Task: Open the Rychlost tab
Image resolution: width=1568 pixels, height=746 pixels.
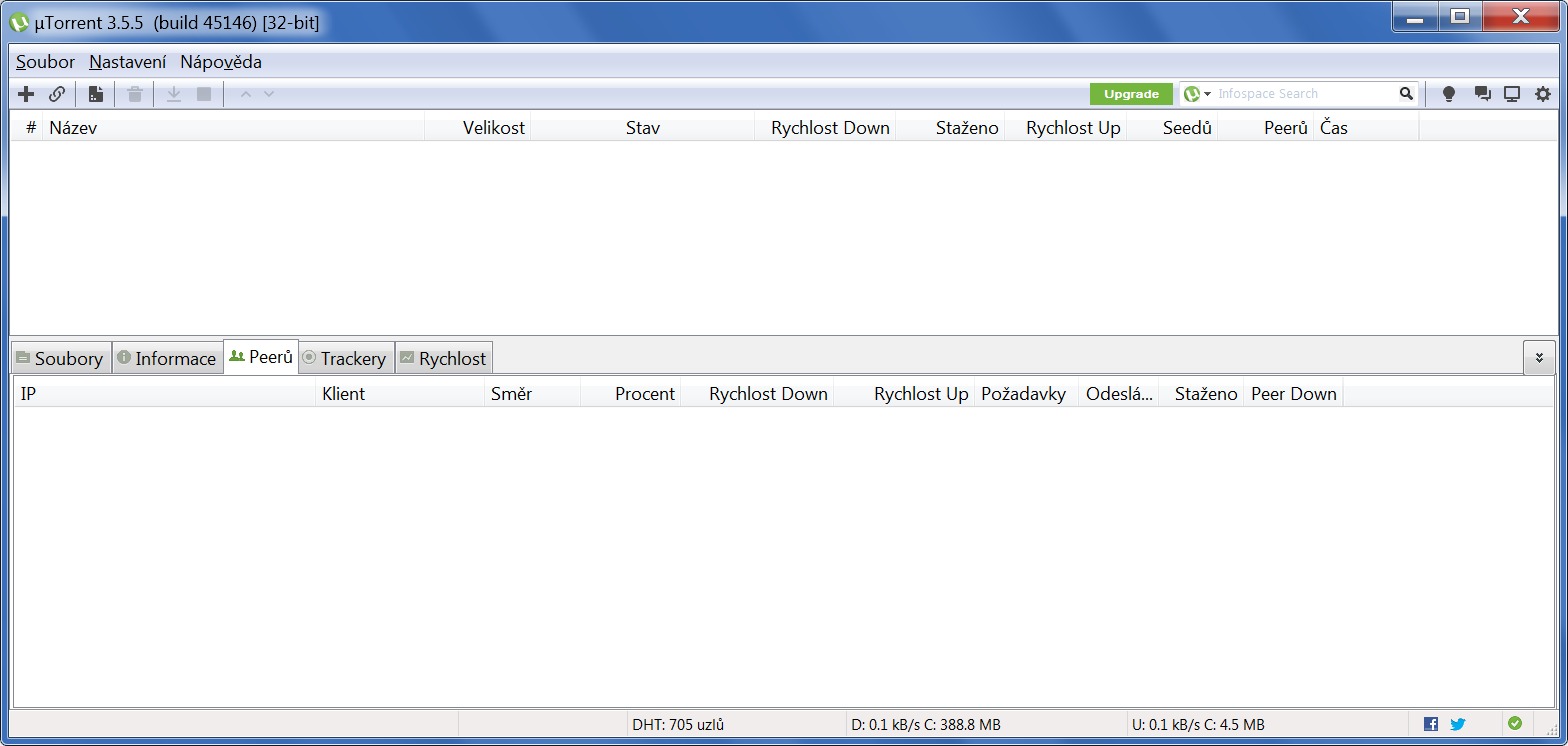Action: [x=443, y=358]
